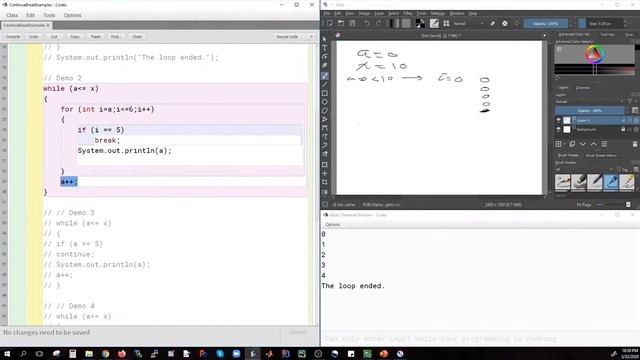
Task: Toggle preserve alpha icon in Krita toolbar
Action: tap(505, 24)
